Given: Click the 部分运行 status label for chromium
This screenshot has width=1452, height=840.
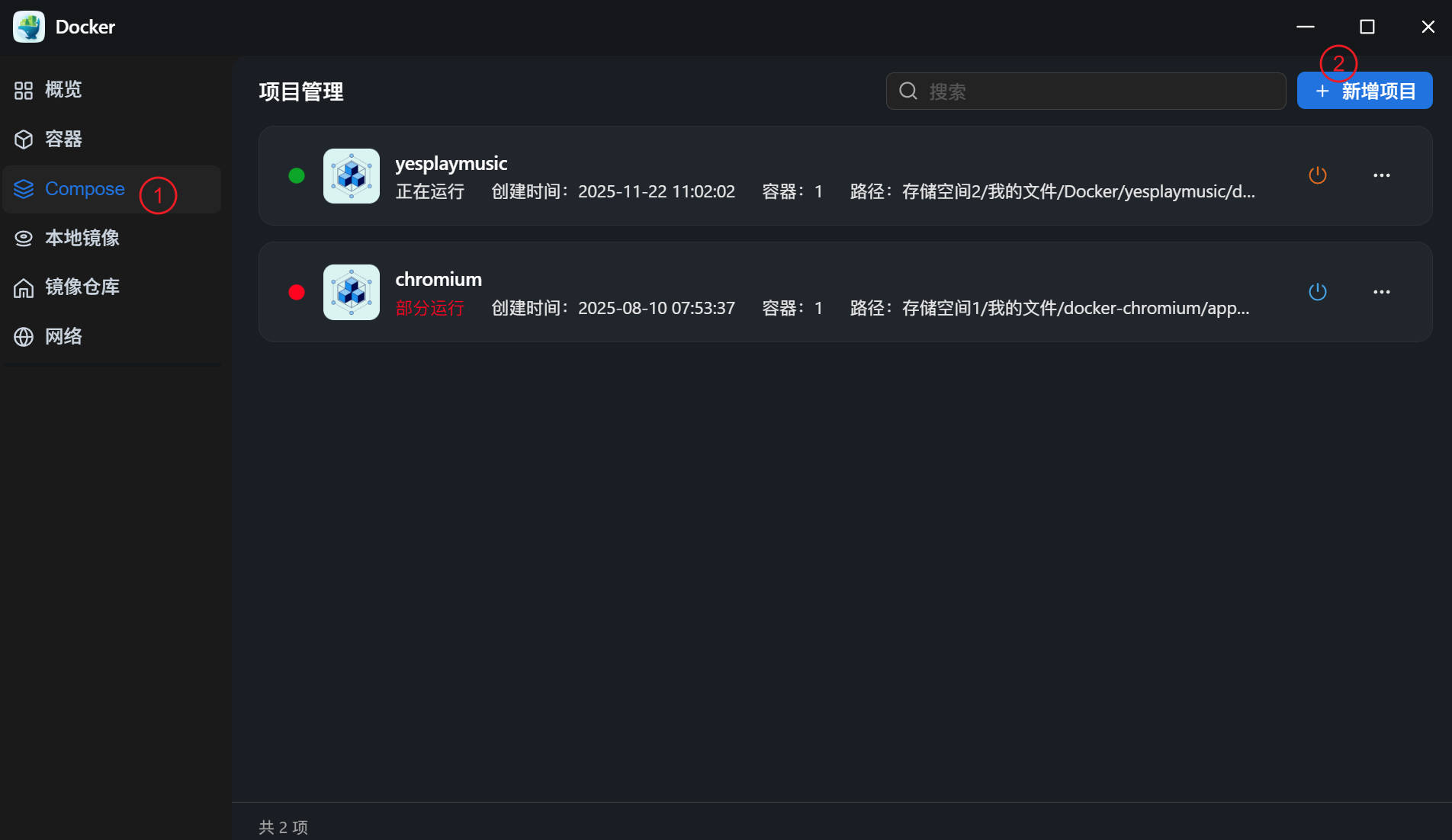Looking at the screenshot, I should click(429, 308).
